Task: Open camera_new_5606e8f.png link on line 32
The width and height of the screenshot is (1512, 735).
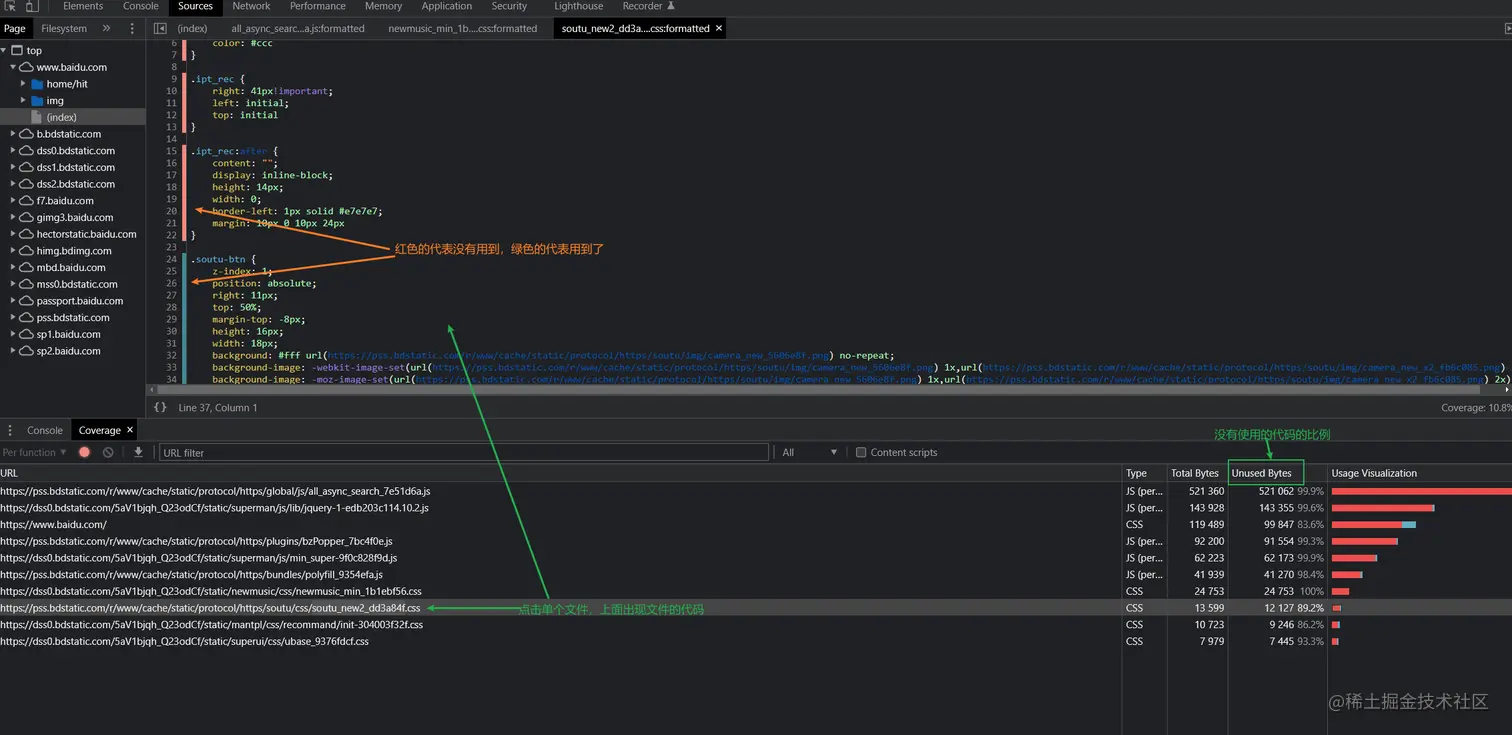Action: tap(580, 355)
